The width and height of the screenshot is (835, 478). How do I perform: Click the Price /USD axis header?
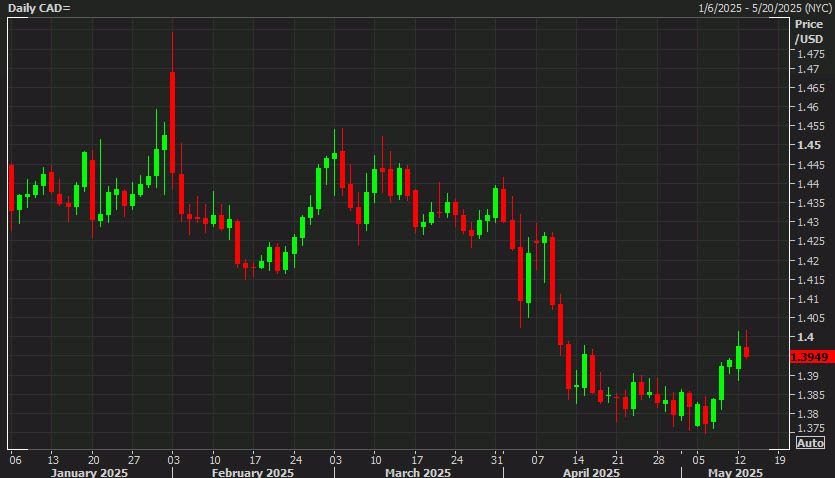click(x=808, y=31)
